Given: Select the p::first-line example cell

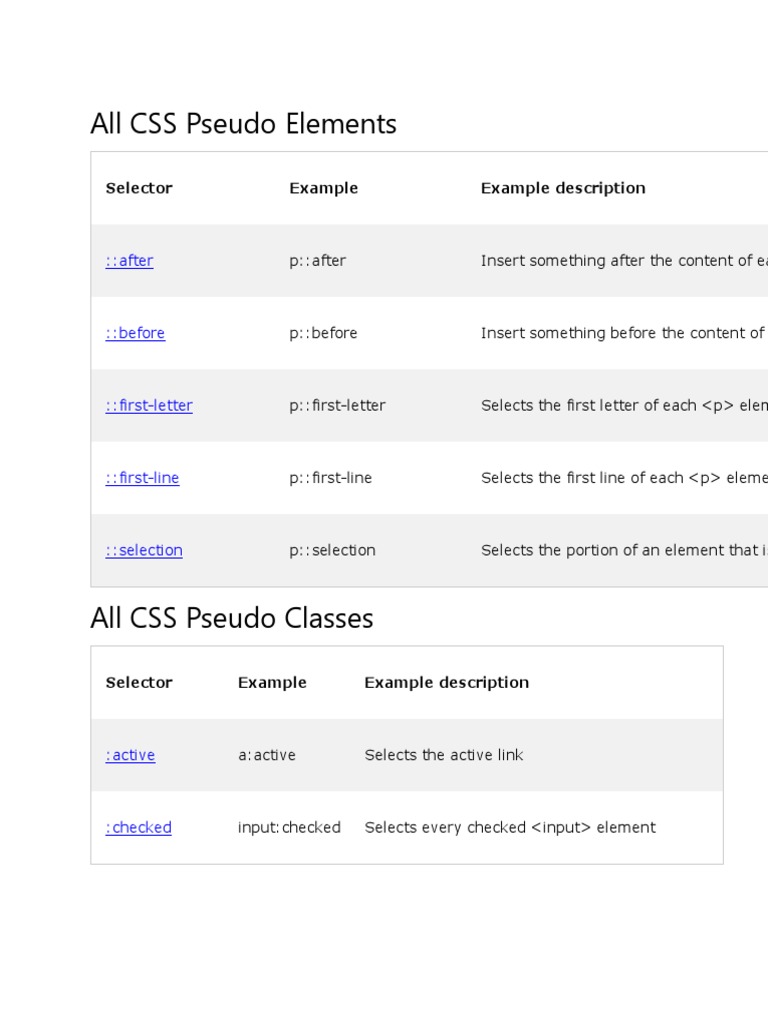Looking at the screenshot, I should (330, 478).
